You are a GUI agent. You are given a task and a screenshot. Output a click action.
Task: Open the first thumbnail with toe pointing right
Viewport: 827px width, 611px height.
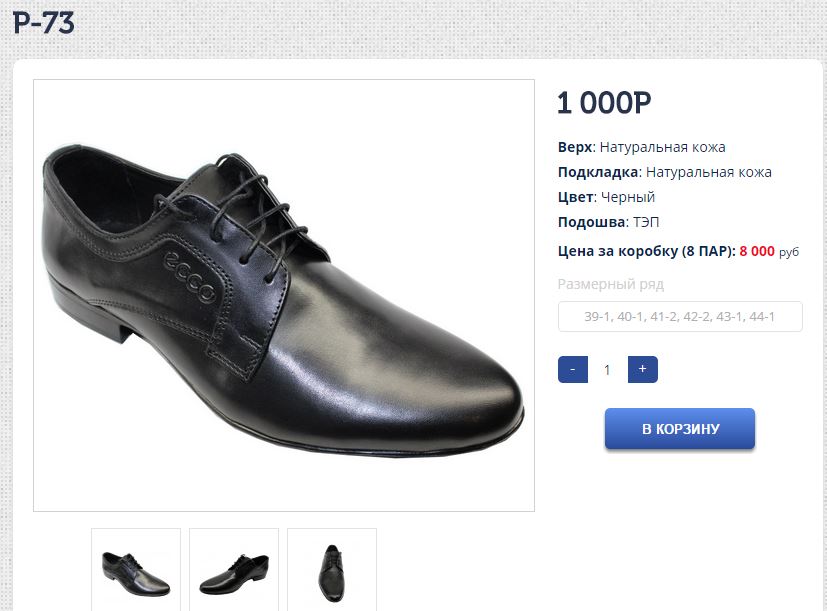click(136, 571)
